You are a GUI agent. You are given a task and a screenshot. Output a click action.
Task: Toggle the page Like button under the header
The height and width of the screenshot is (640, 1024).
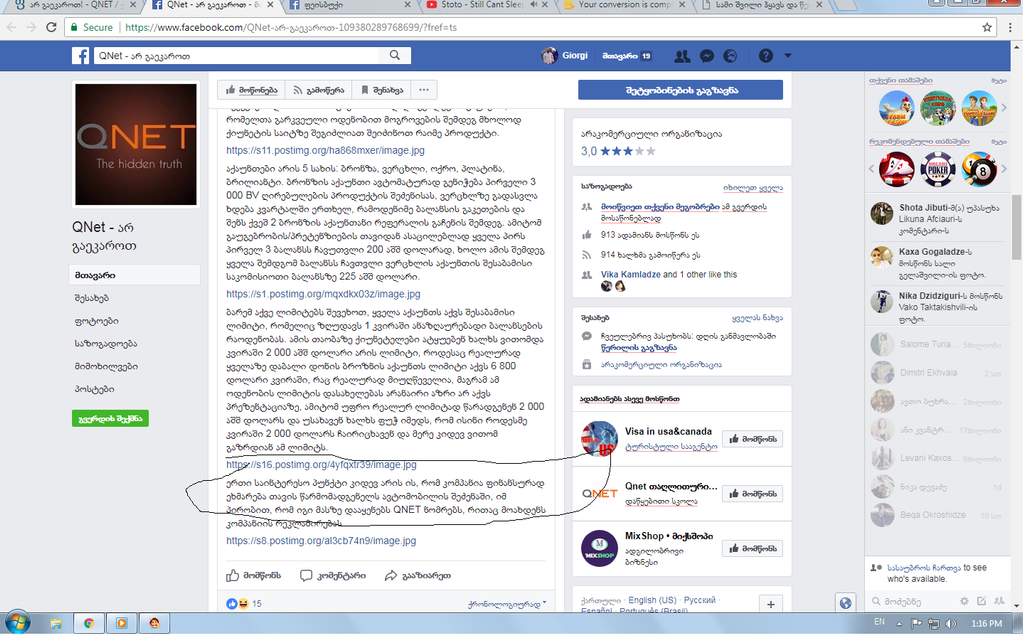click(251, 90)
